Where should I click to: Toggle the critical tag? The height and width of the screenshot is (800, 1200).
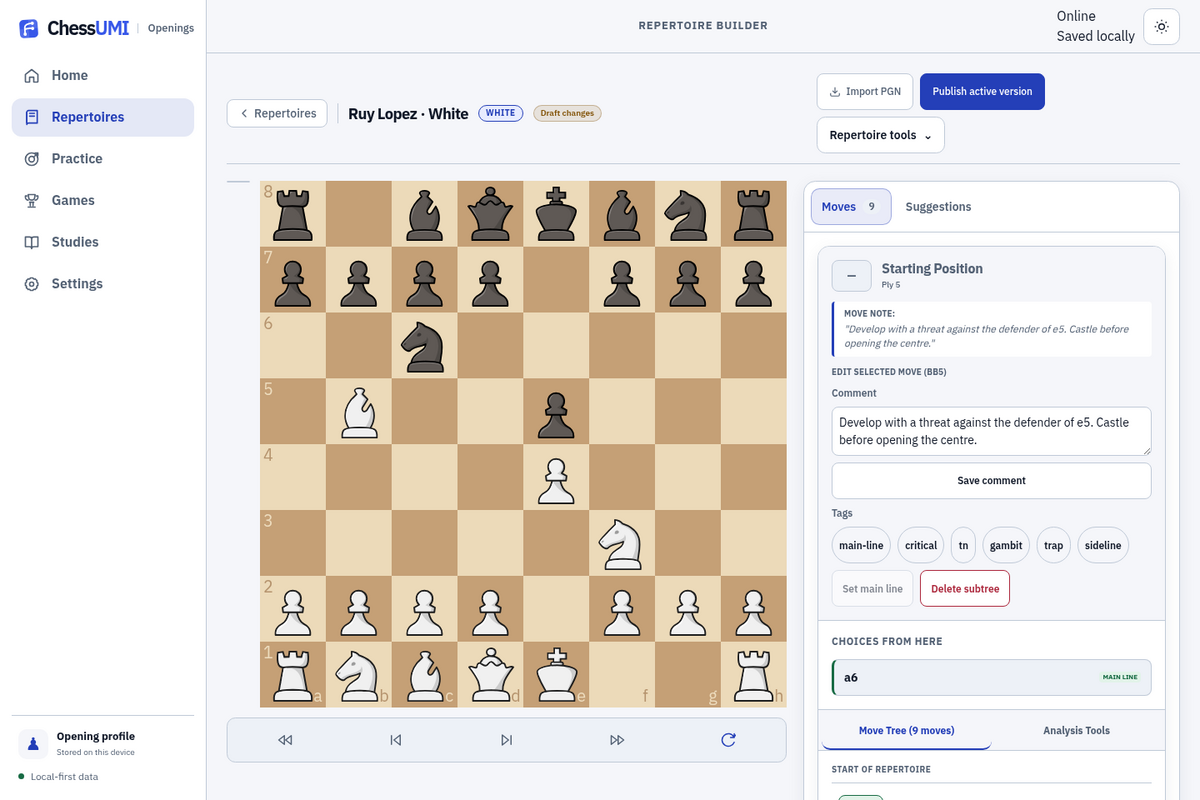point(921,545)
